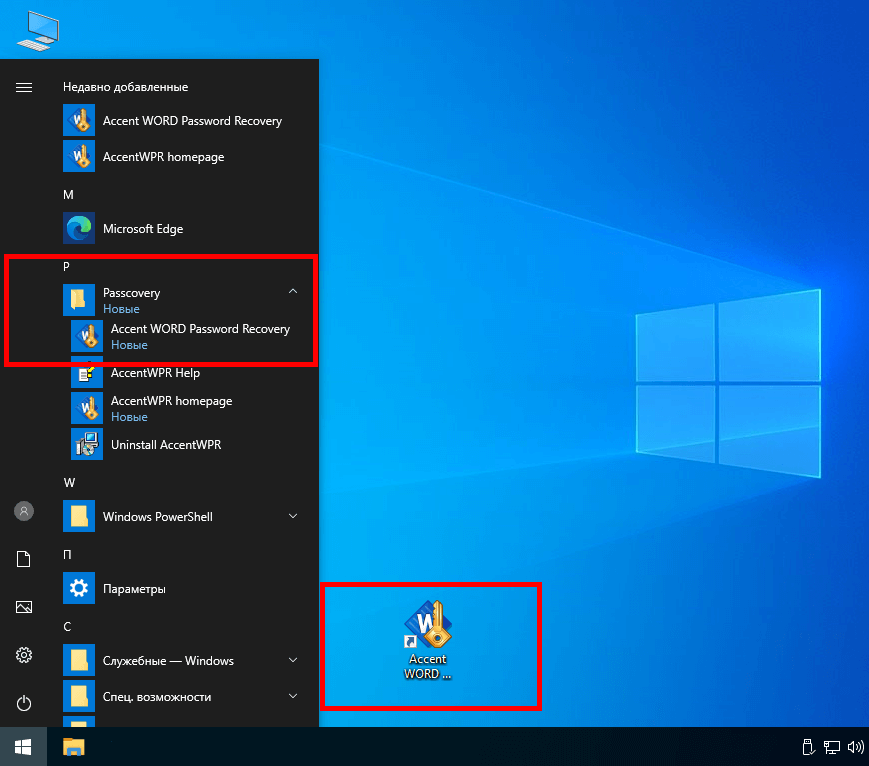This screenshot has height=766, width=869.
Task: Click the Microsoft Edge label text
Action: click(143, 229)
